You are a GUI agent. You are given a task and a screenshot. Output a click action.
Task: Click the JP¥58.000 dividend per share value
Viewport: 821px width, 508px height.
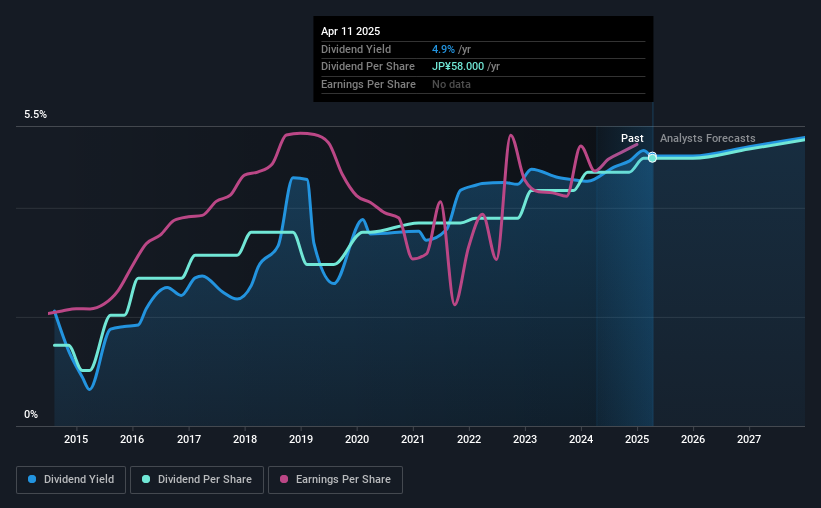(x=458, y=67)
